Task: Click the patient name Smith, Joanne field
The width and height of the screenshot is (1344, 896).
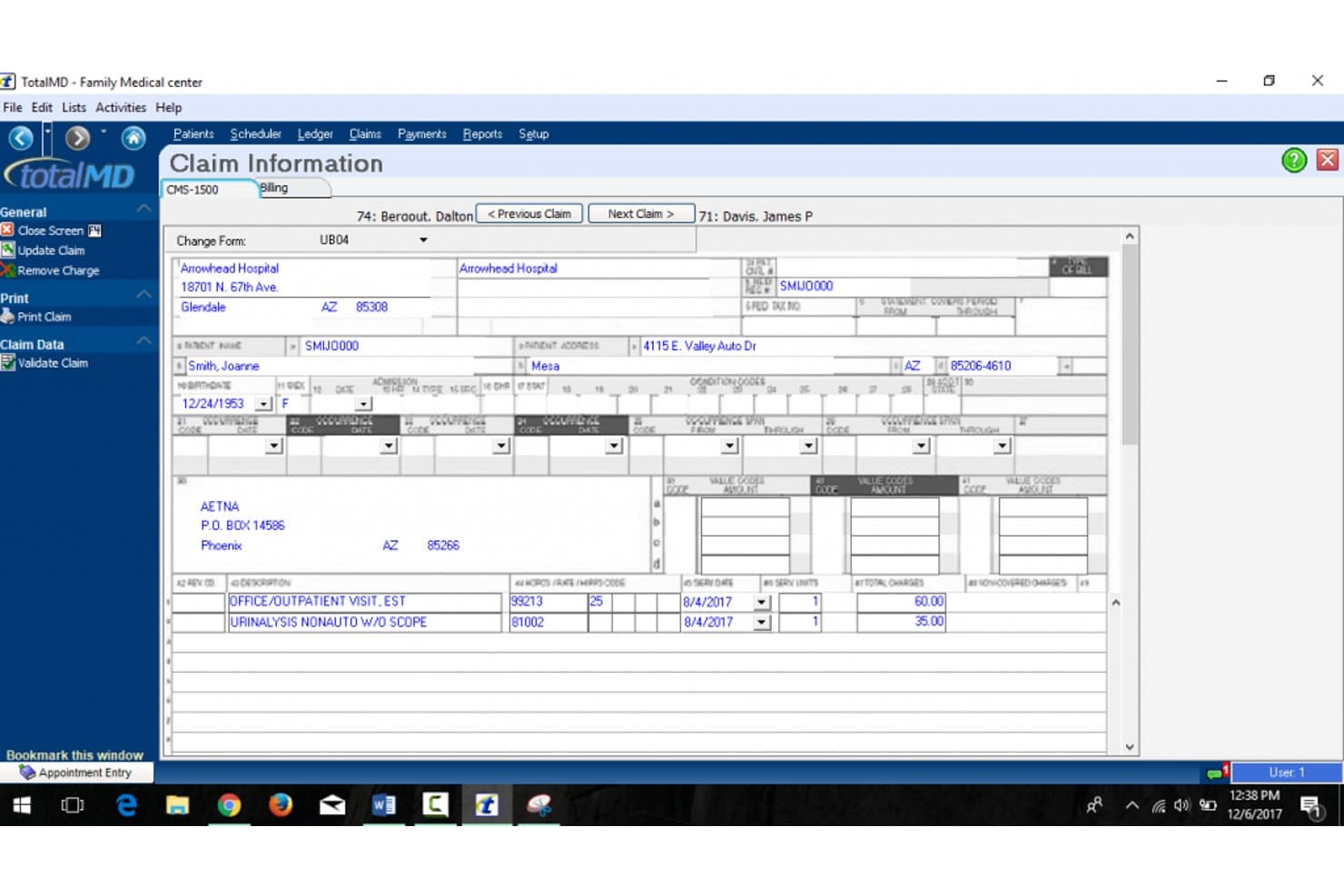Action: tap(330, 366)
